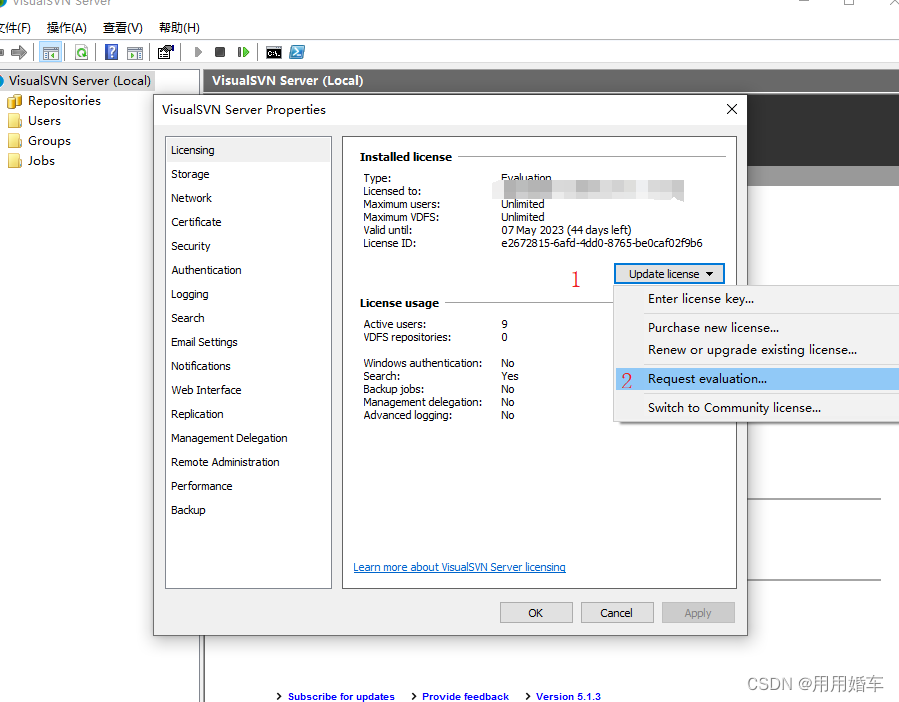Image resolution: width=899 pixels, height=702 pixels.
Task: Select the Replication settings page
Action: click(x=248, y=414)
